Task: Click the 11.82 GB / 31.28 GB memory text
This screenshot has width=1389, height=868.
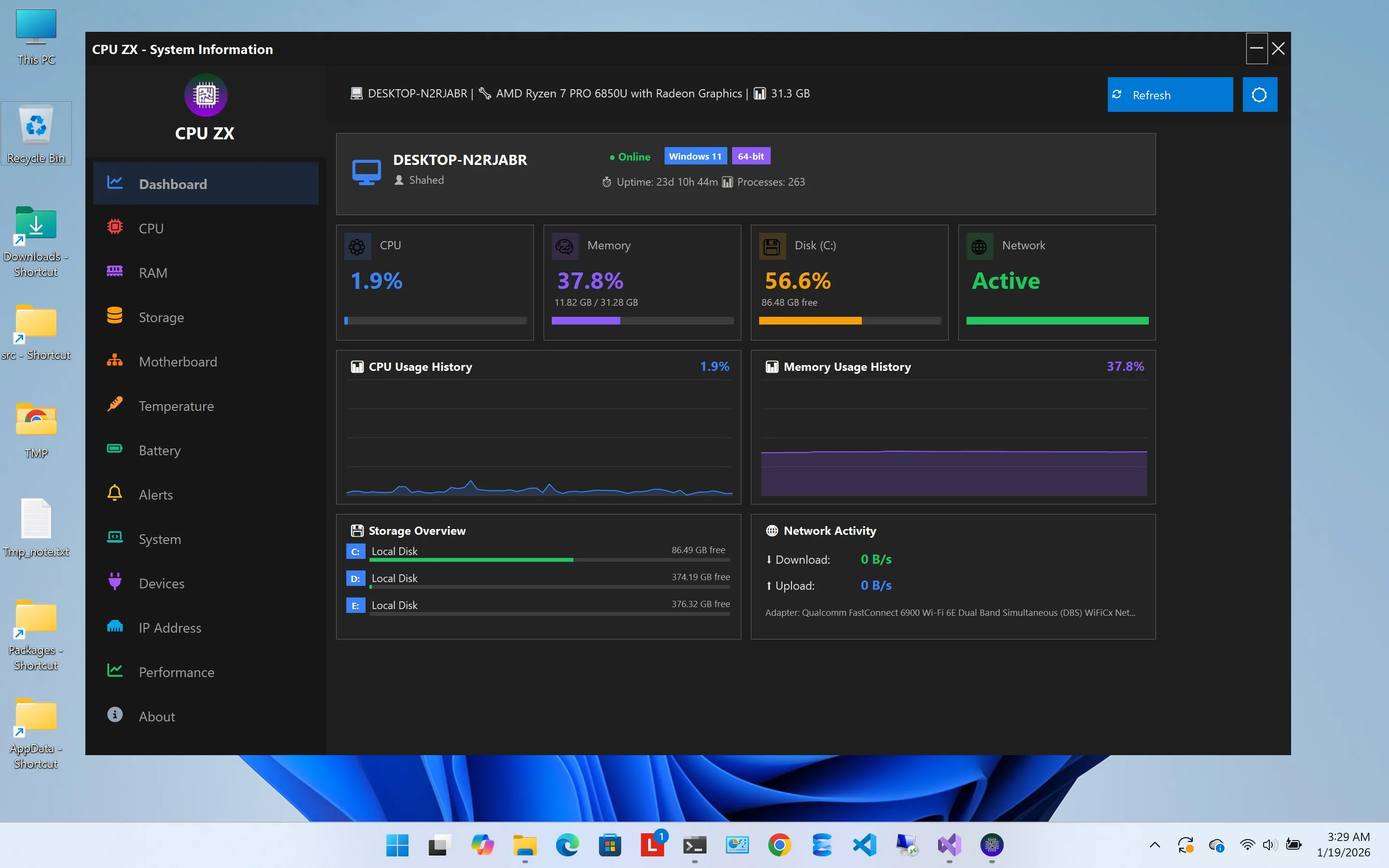Action: (x=596, y=302)
